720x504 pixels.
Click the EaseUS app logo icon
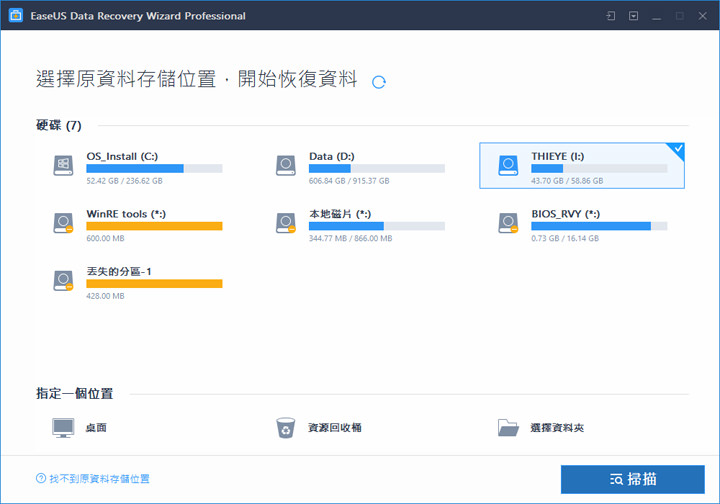click(14, 16)
